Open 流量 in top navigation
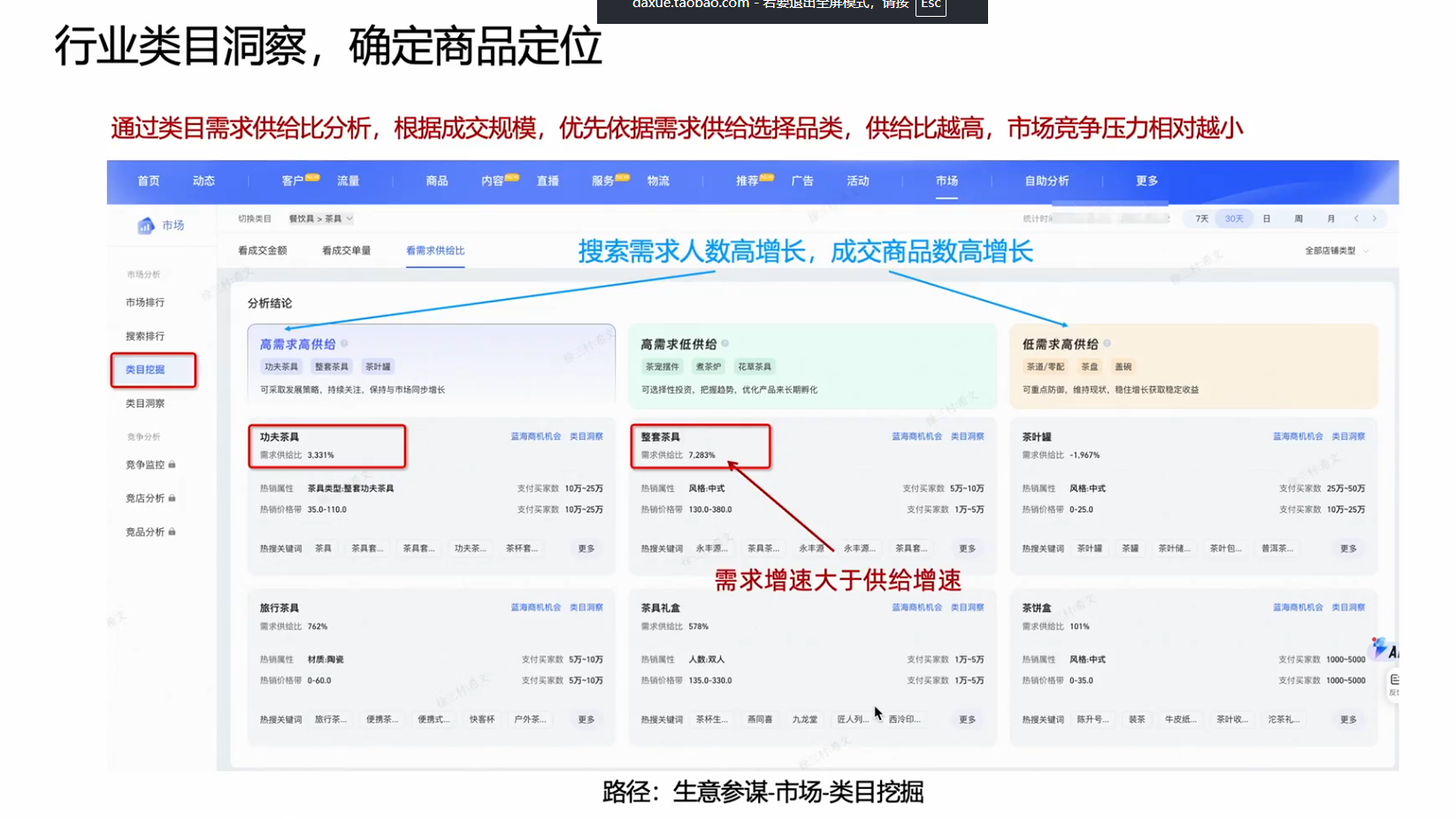 pos(348,180)
